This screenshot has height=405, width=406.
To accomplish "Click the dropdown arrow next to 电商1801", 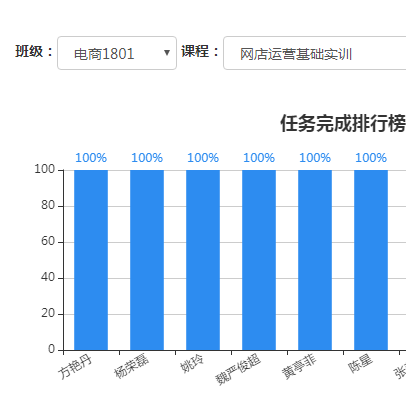I will pyautogui.click(x=167, y=53).
